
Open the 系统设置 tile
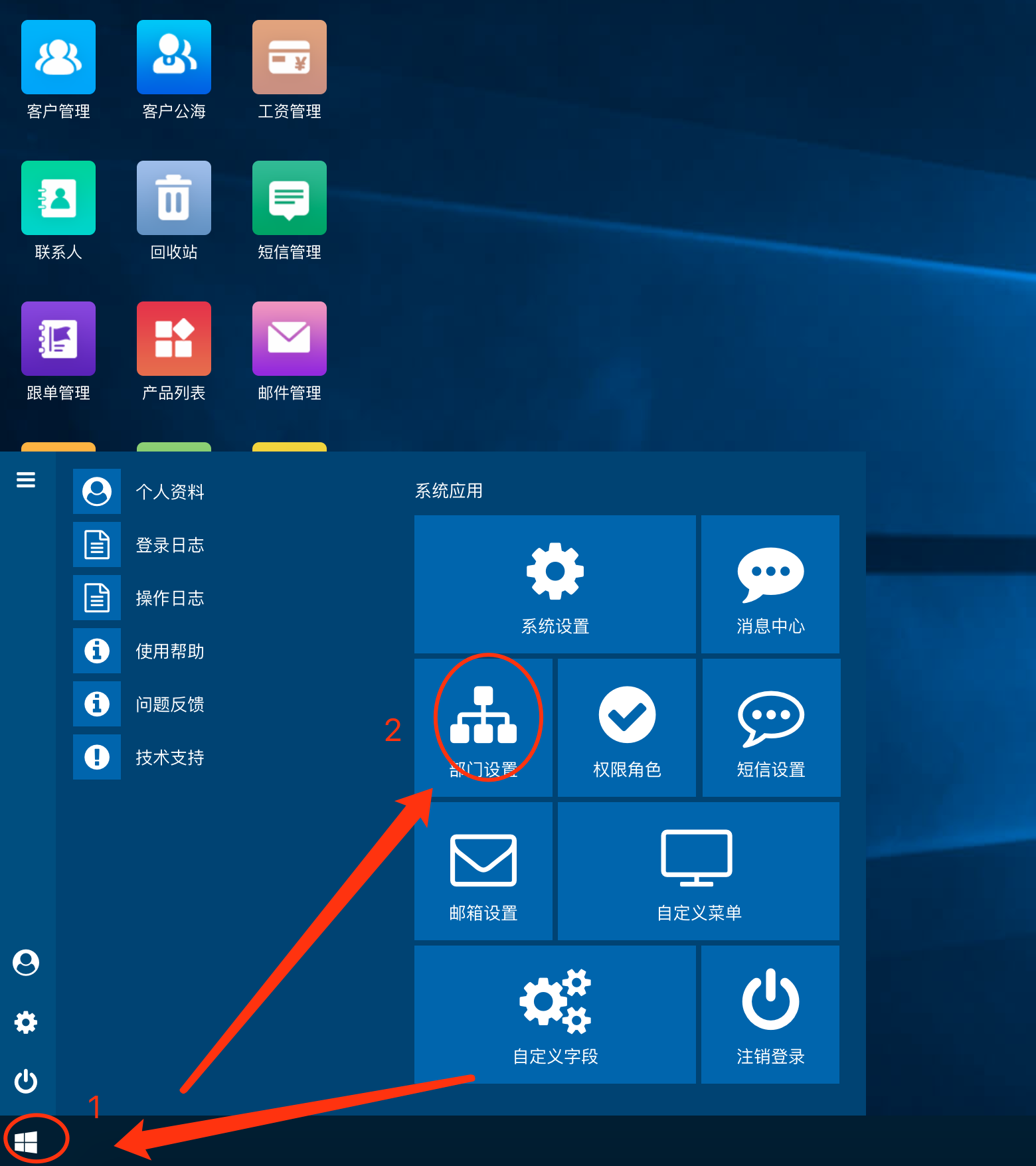coord(555,584)
